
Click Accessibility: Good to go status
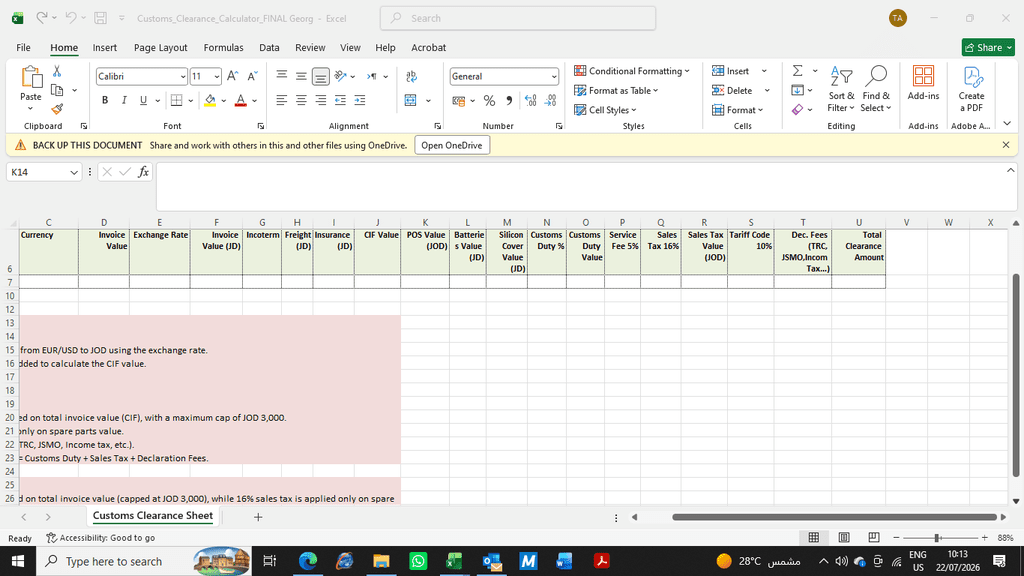click(x=101, y=537)
